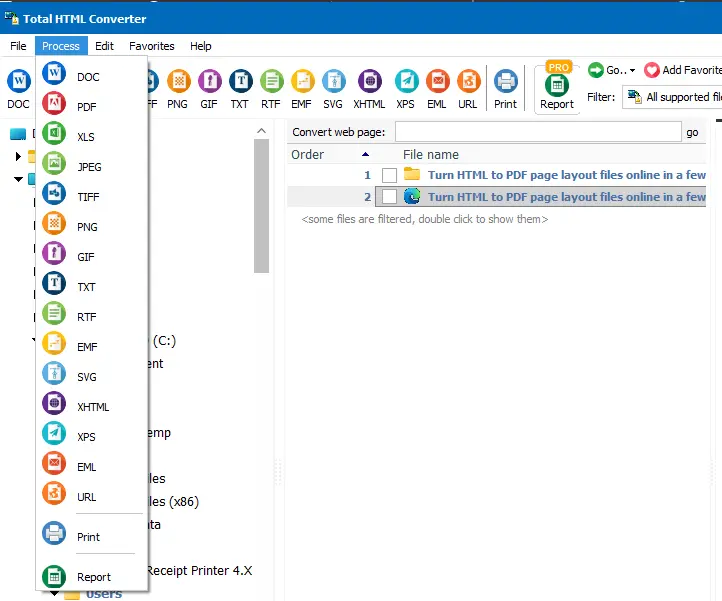Select the (C:) drive tree item

pyautogui.click(x=162, y=341)
